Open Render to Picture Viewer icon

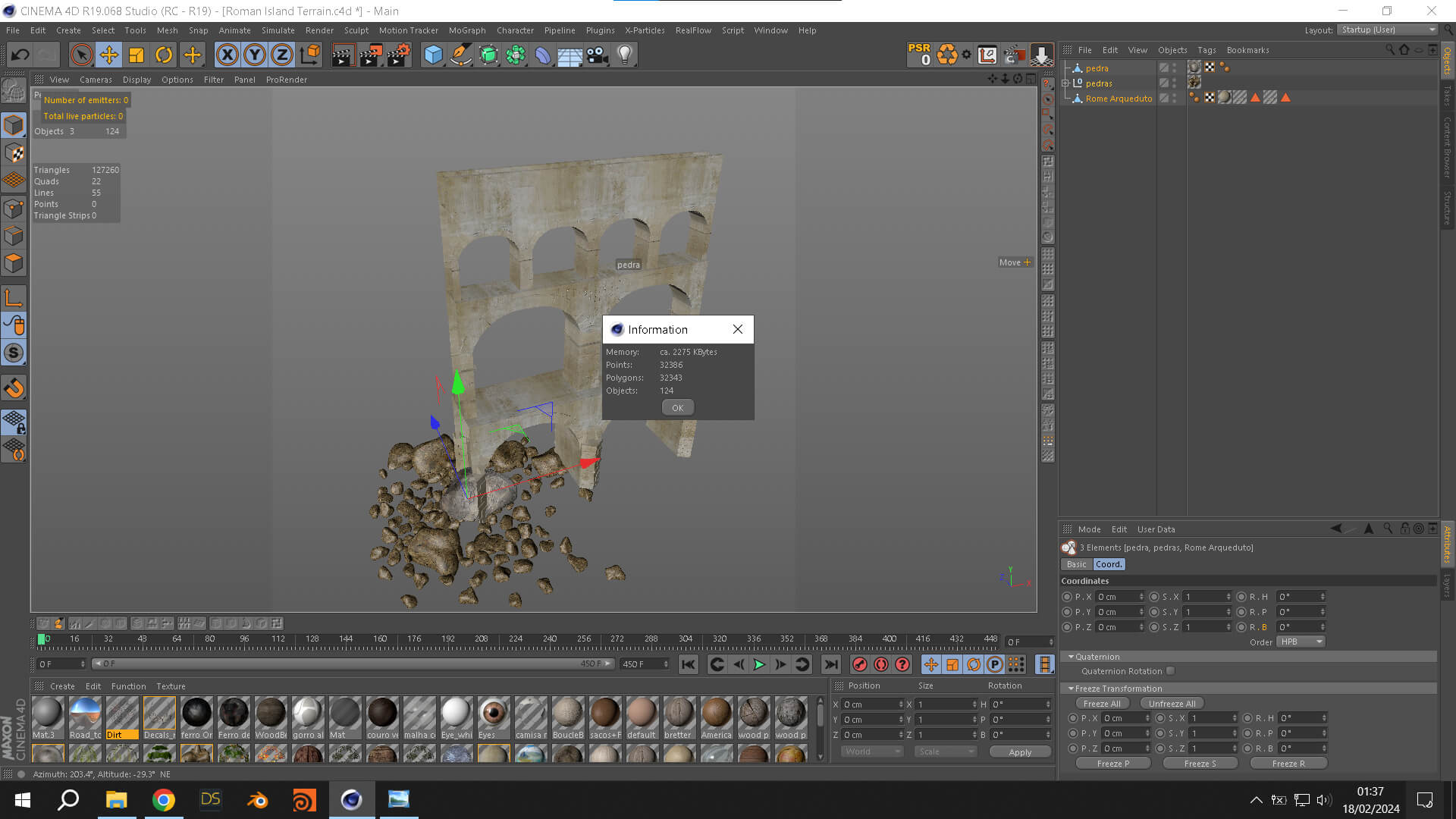coord(371,55)
